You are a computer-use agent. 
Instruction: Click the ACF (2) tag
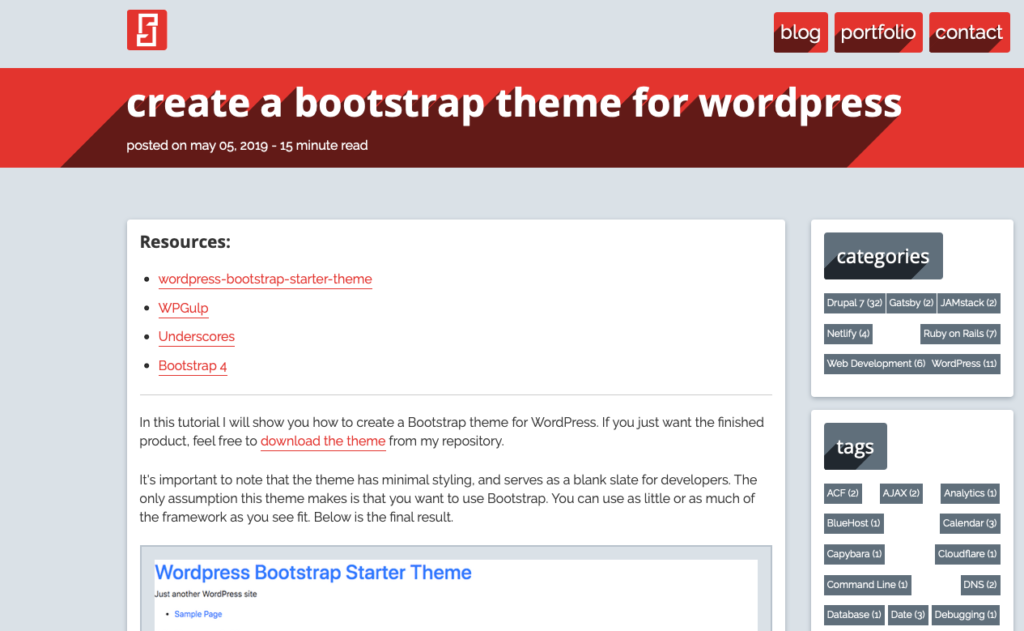click(x=842, y=493)
